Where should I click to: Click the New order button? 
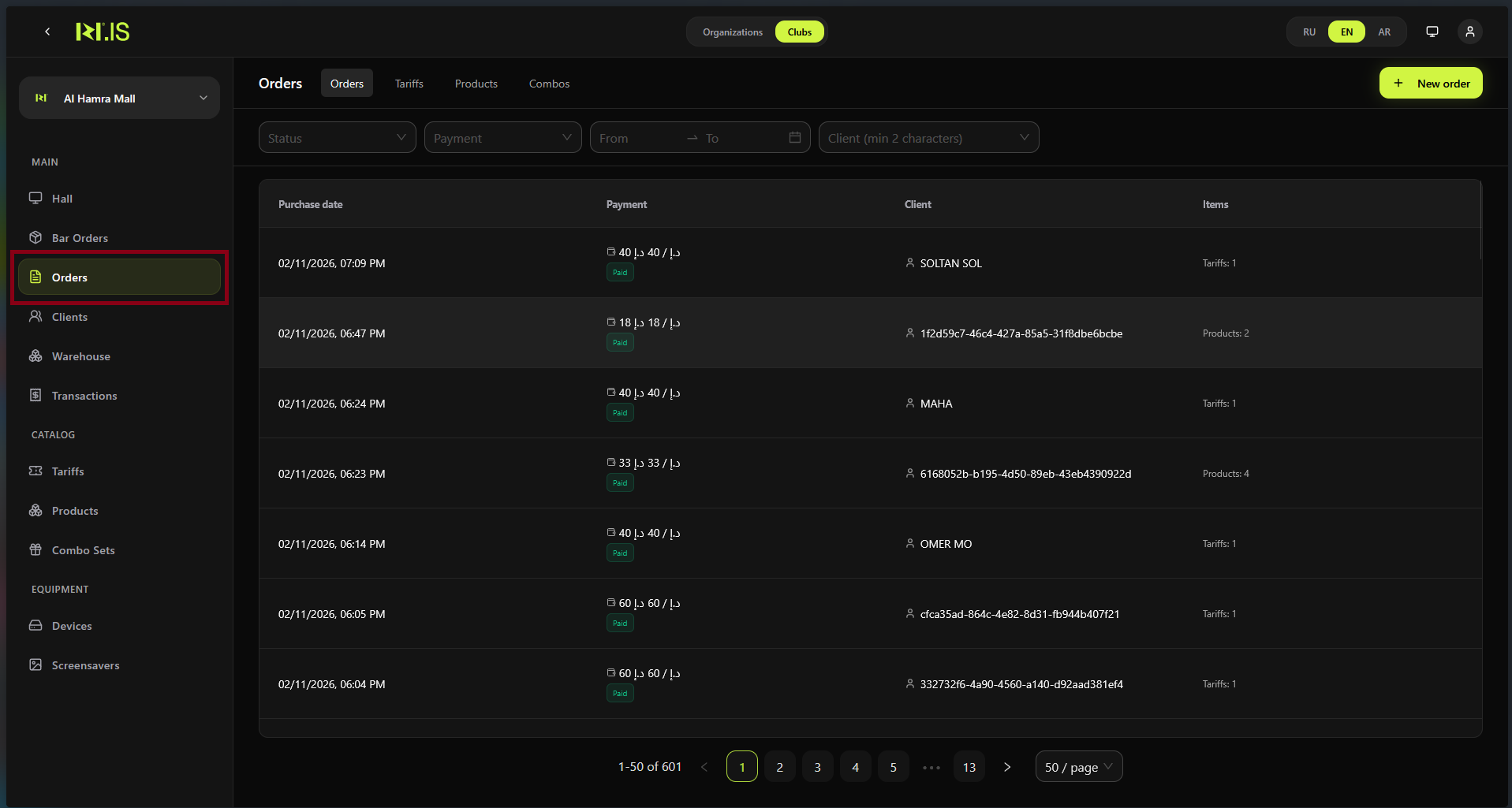pos(1431,83)
